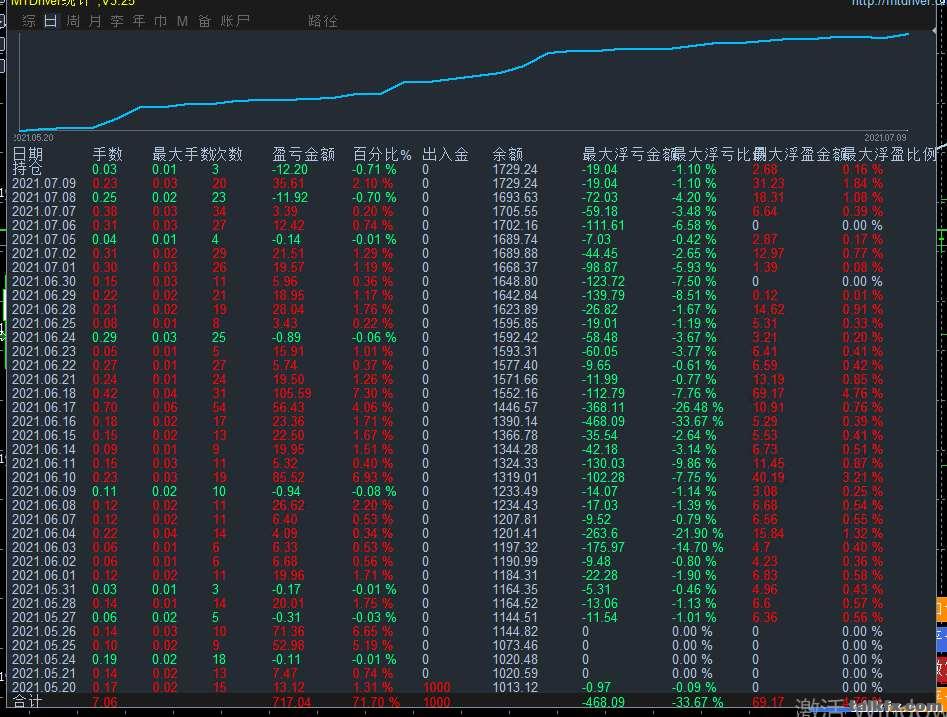Screen dimensions: 947x717
Task: Click balance value 1013.12
Action: [x=515, y=687]
